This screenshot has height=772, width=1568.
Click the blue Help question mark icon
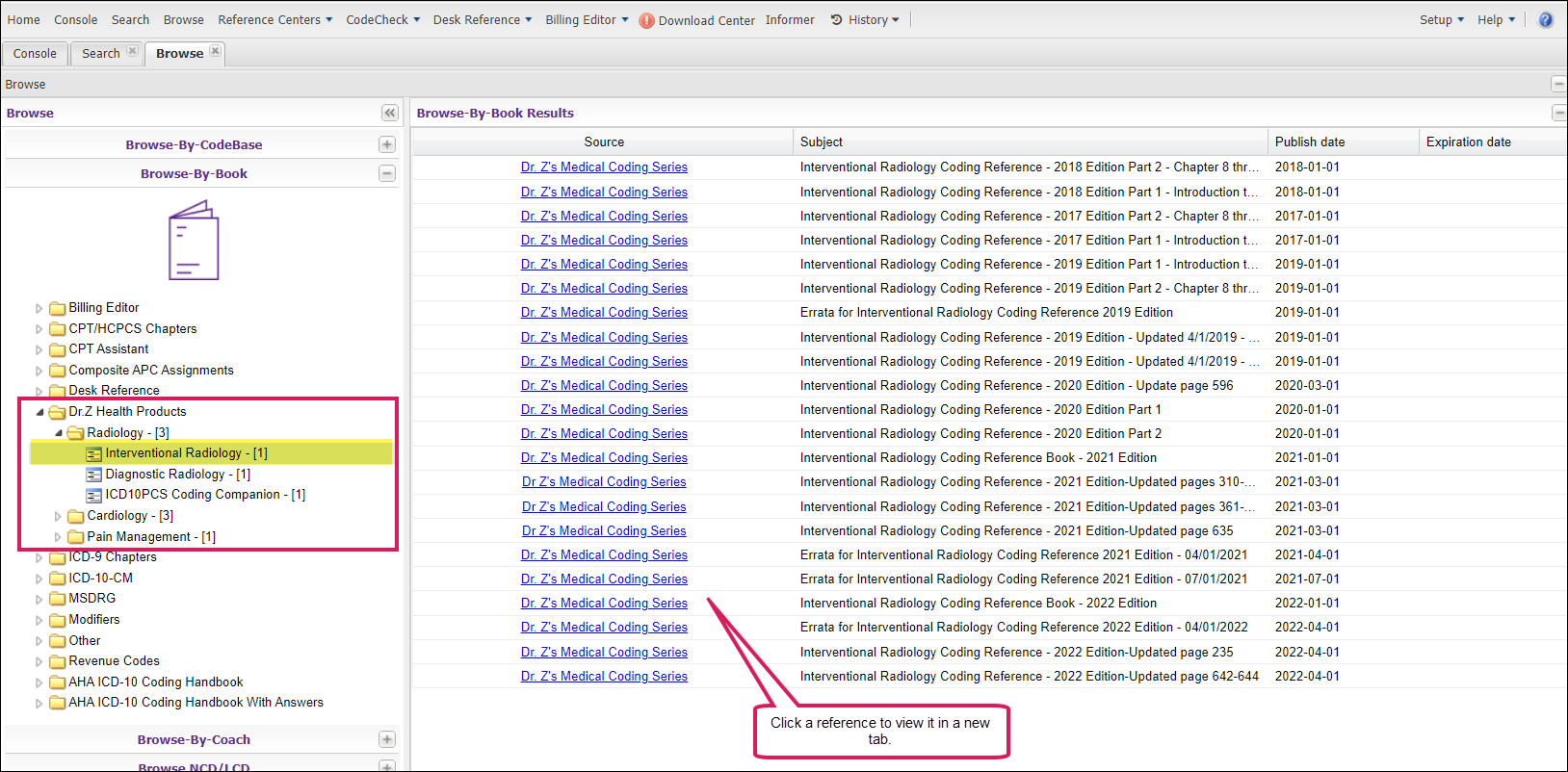tap(1545, 19)
